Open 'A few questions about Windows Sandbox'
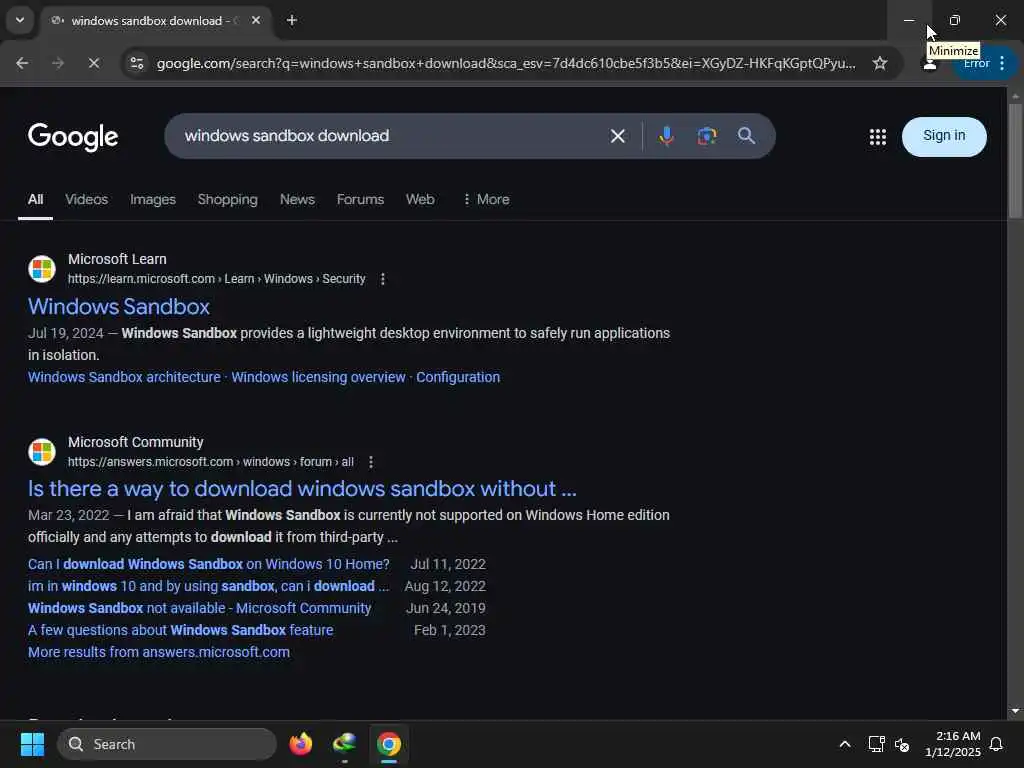The image size is (1024, 768). [180, 630]
